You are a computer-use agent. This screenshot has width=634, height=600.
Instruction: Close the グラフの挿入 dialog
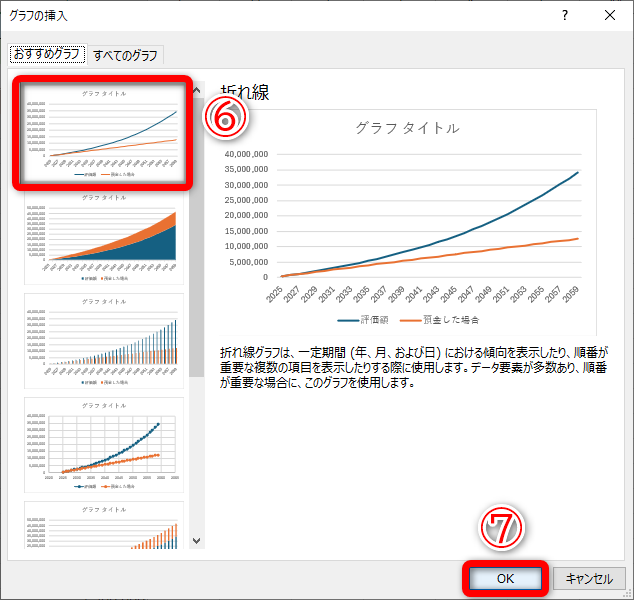coord(610,15)
